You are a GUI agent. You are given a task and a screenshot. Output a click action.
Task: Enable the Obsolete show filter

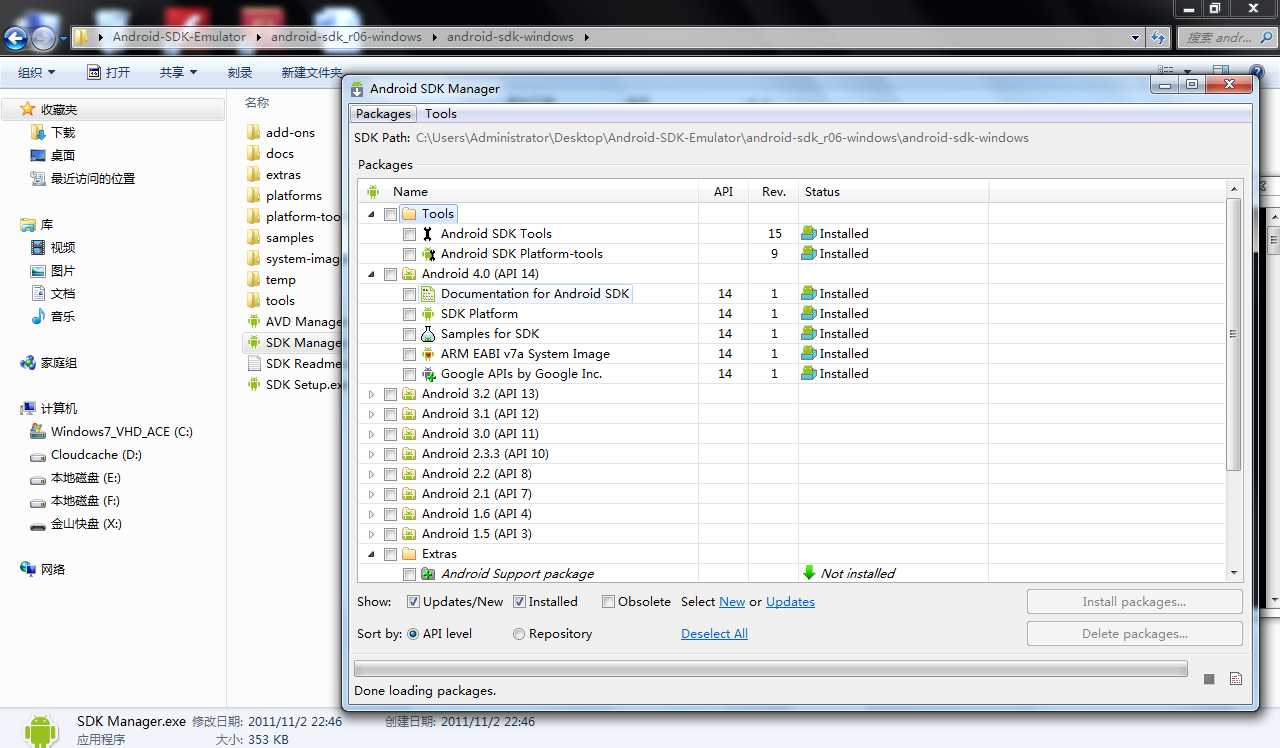click(608, 602)
